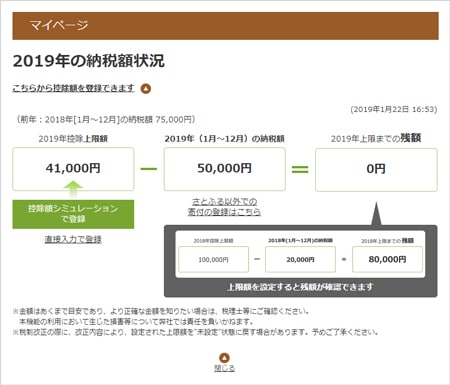Click the 2019年(1月〜12月)の納税額 label

[x=225, y=139]
